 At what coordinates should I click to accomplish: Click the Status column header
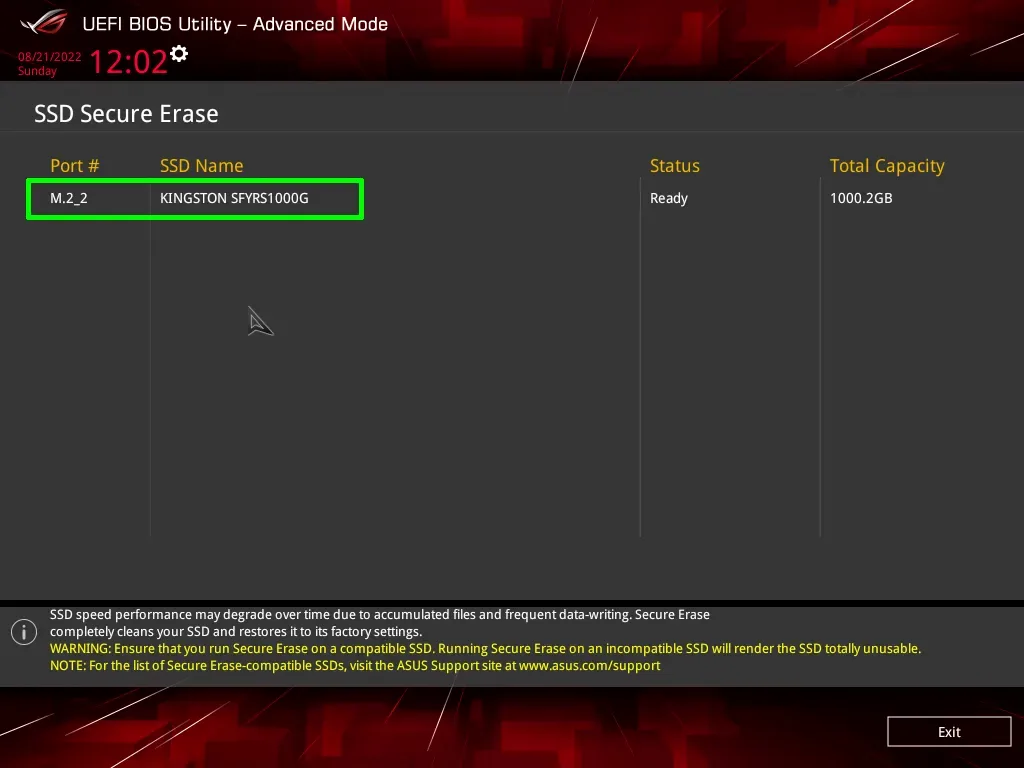[675, 166]
